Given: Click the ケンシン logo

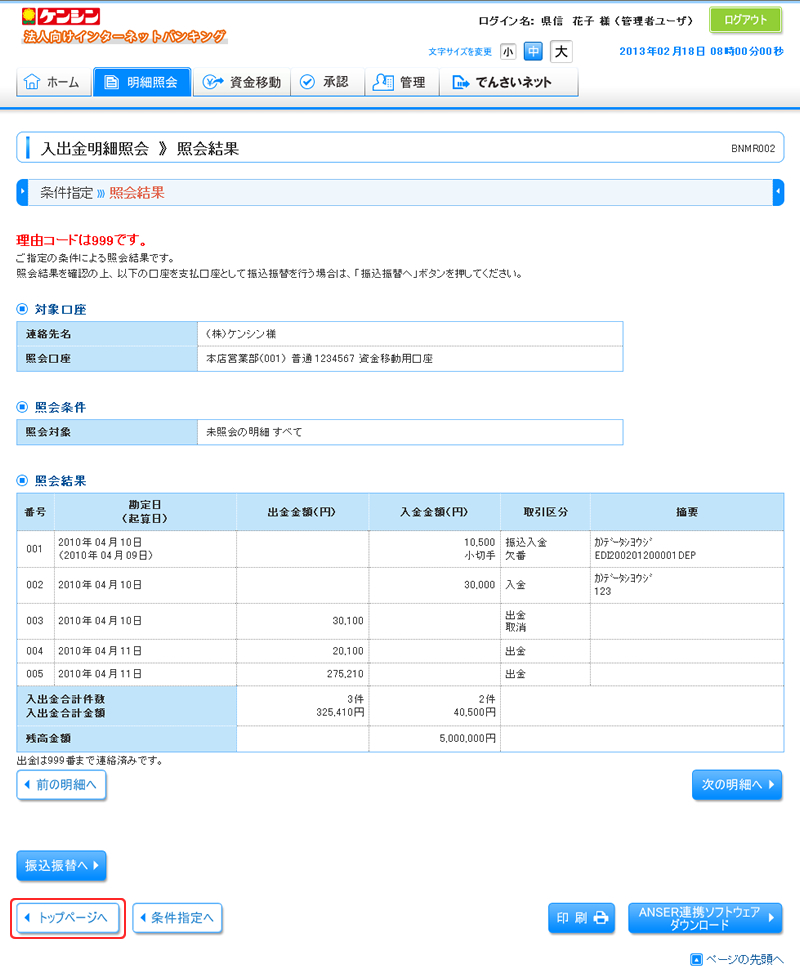Looking at the screenshot, I should (60, 16).
